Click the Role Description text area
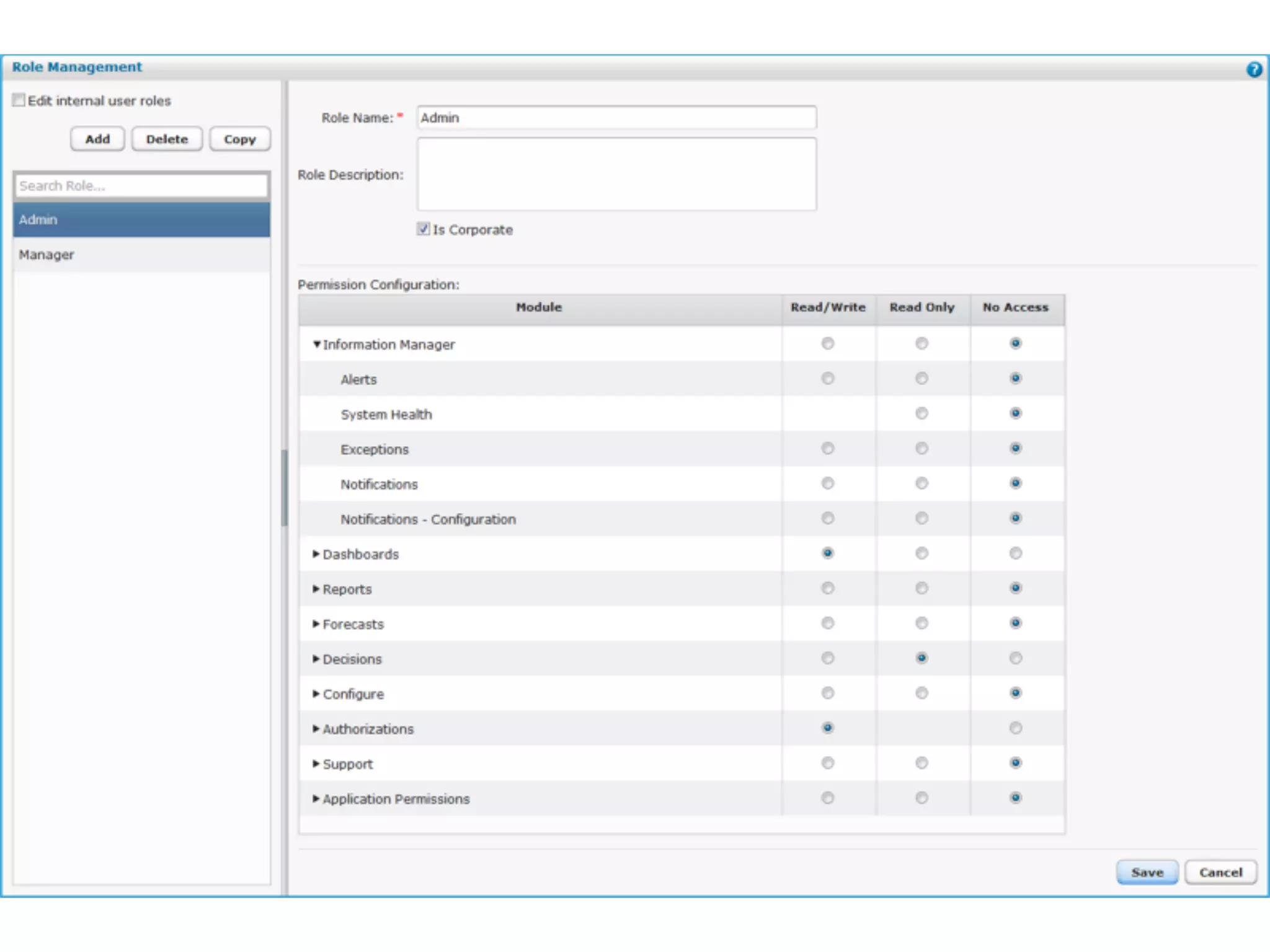 coord(616,174)
